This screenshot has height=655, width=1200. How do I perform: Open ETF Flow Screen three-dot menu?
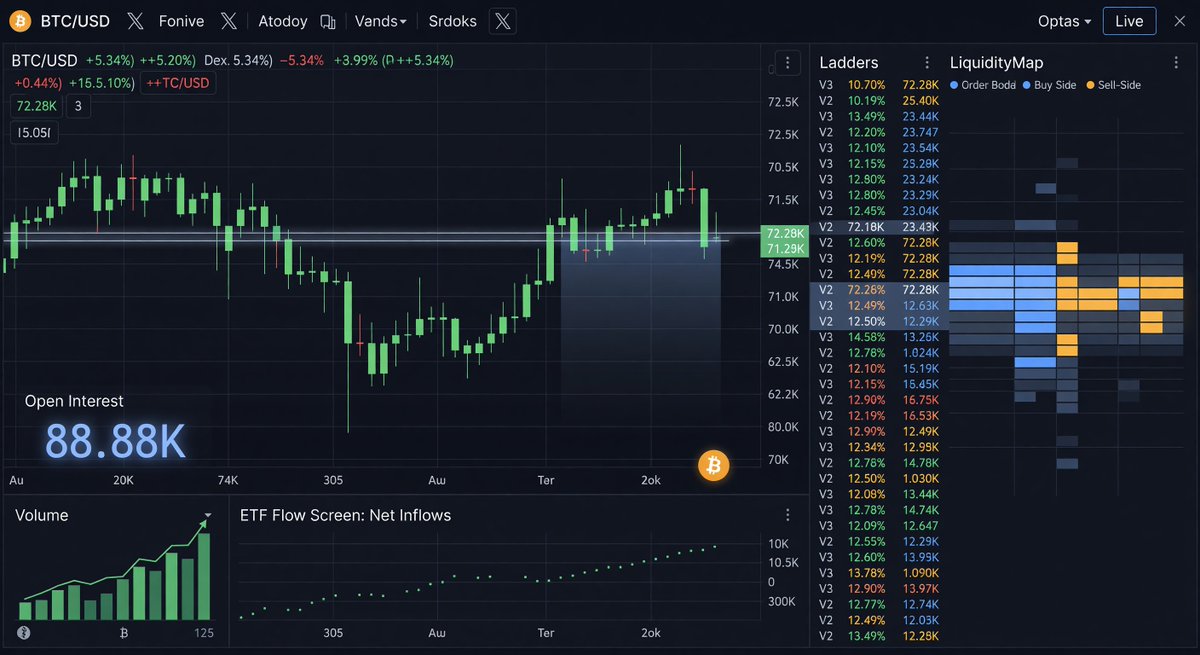(788, 515)
